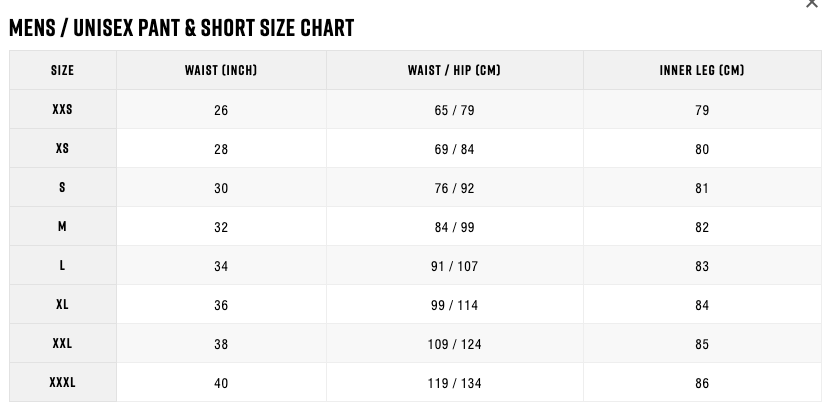
Task: Click inner leg value 86
Action: click(x=702, y=383)
